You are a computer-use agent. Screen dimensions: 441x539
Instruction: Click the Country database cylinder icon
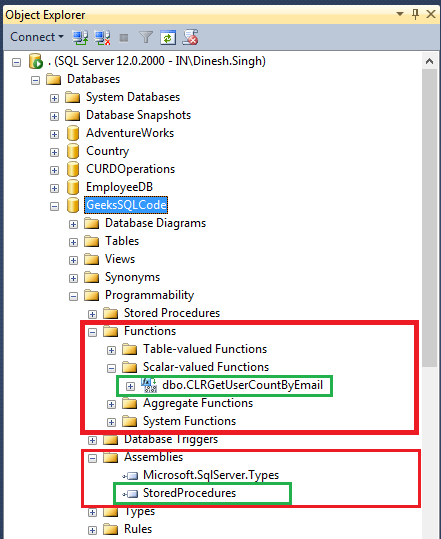(x=73, y=151)
